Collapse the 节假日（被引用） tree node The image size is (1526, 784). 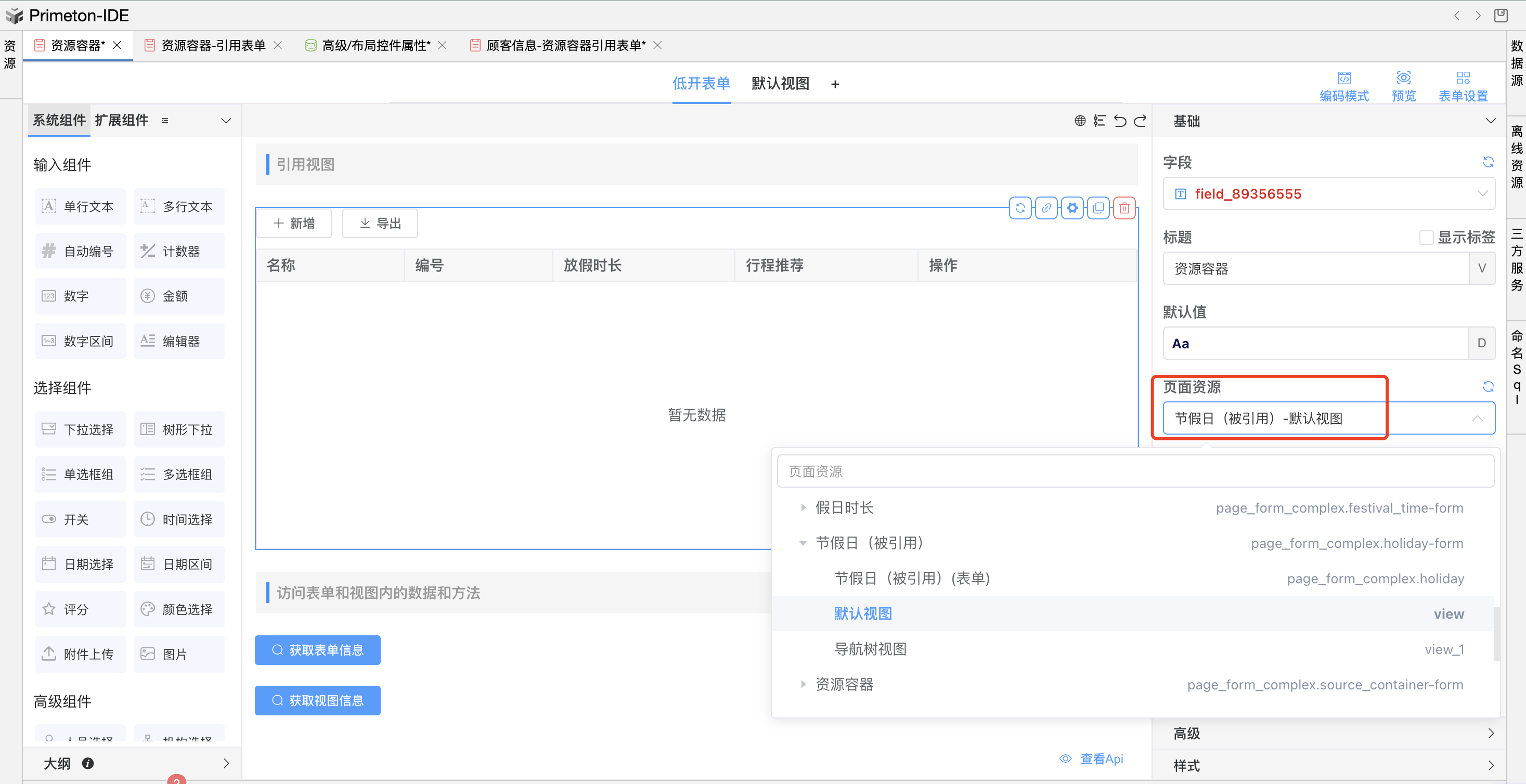click(803, 543)
